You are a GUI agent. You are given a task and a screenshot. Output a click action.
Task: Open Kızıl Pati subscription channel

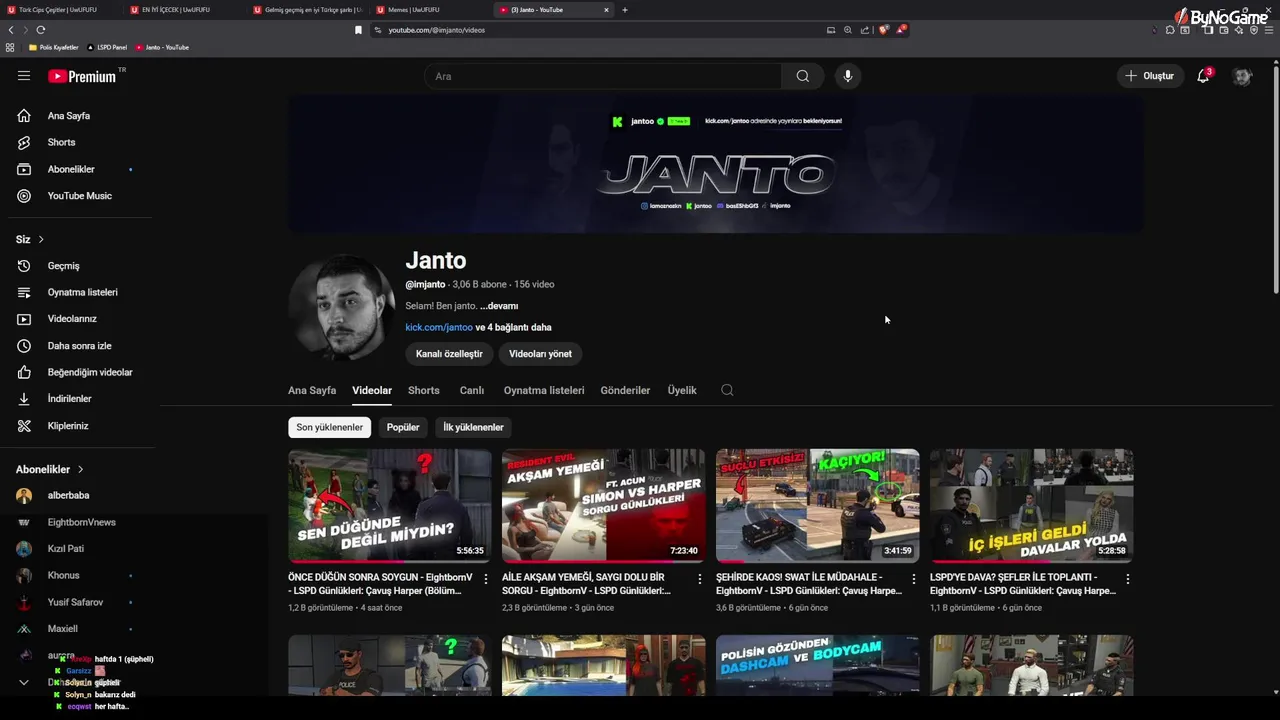65,549
